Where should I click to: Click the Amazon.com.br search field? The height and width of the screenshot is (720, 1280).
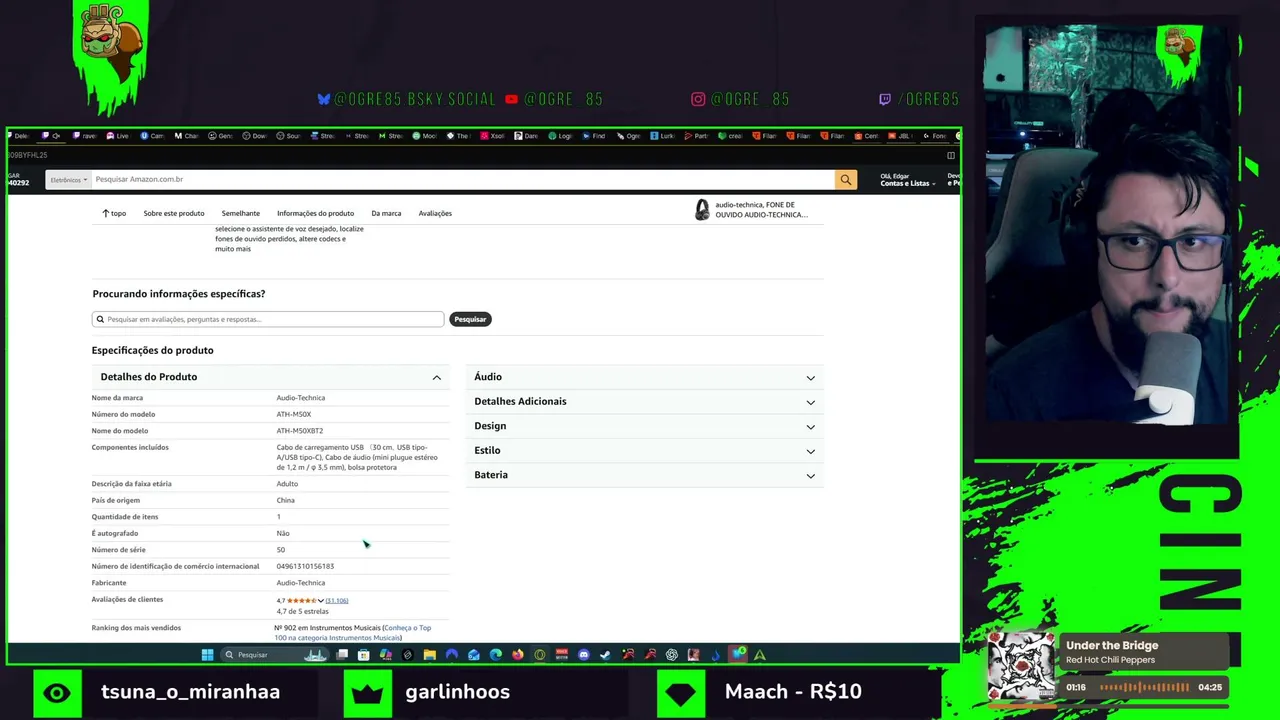tap(462, 180)
